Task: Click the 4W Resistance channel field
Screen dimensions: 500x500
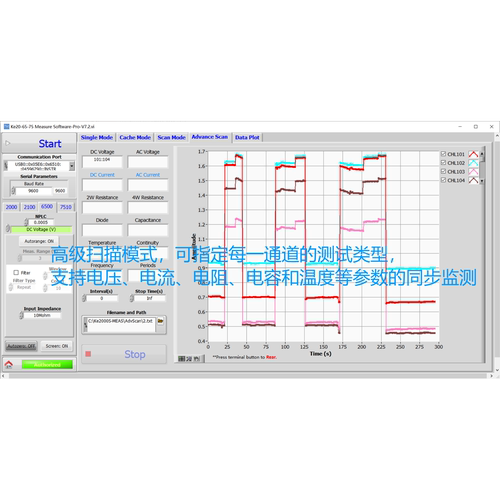Action: point(148,208)
